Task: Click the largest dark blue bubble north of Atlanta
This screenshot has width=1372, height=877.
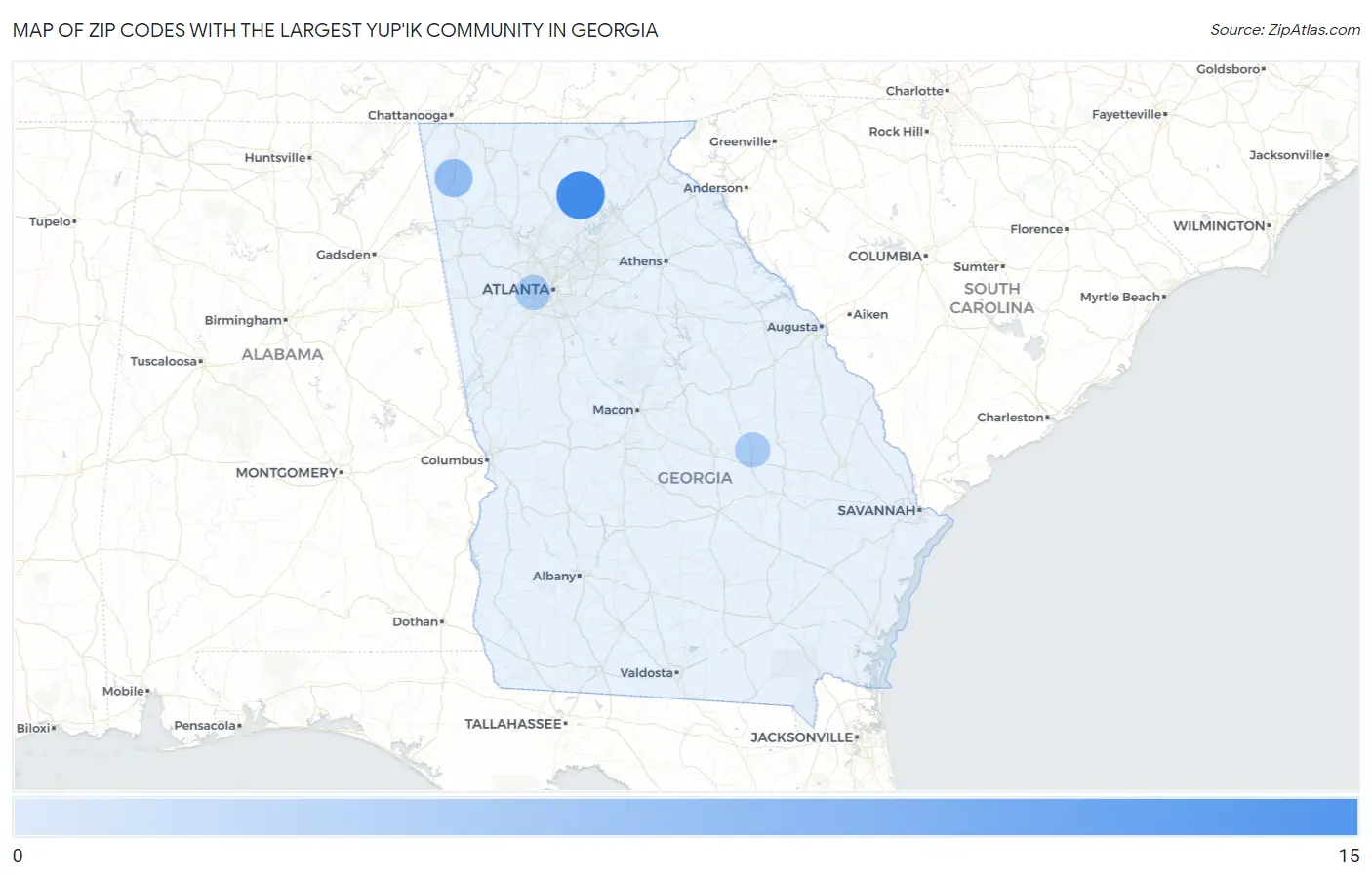Action: click(x=581, y=194)
